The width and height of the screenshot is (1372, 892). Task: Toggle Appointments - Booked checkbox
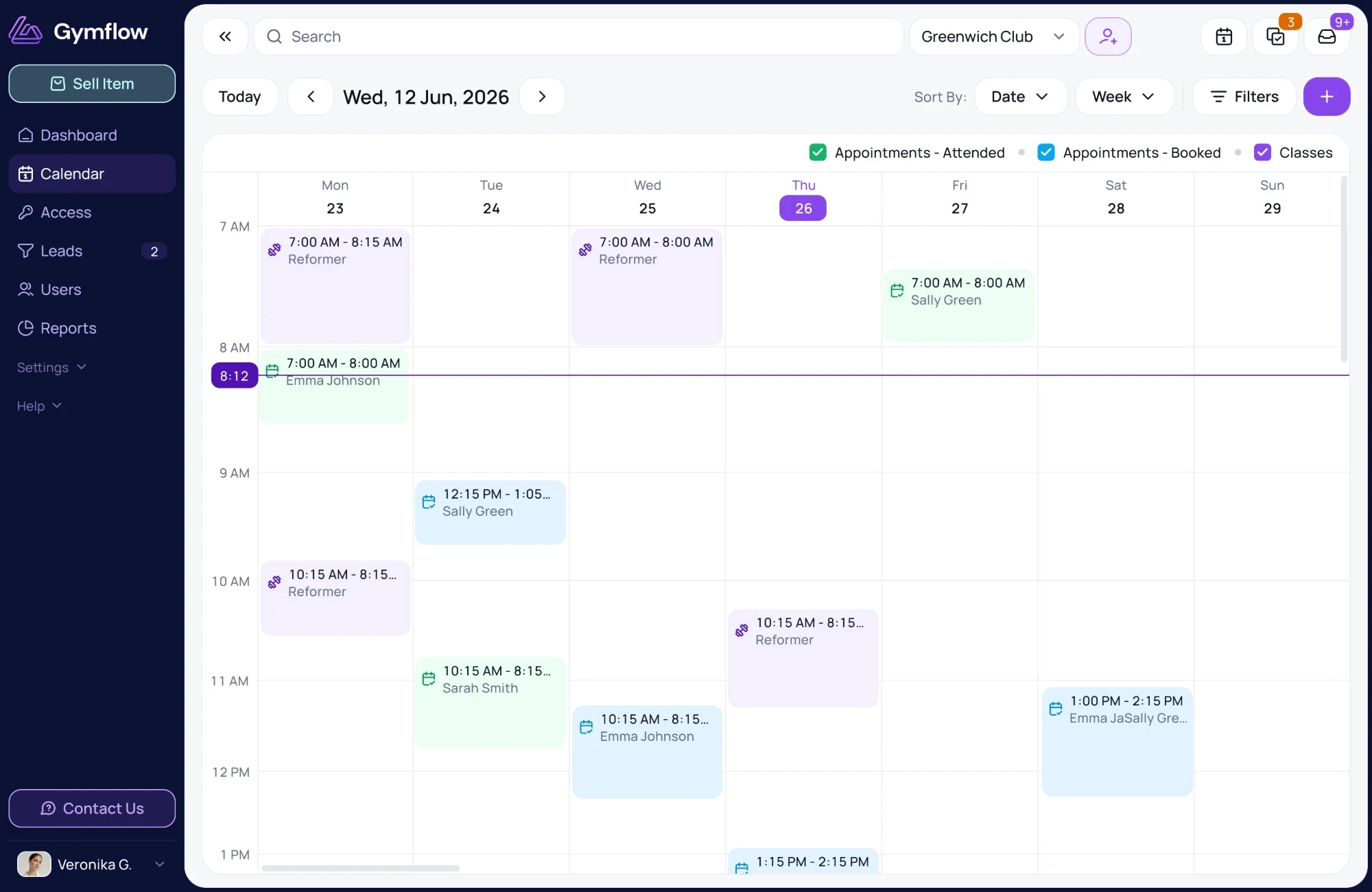coord(1046,152)
